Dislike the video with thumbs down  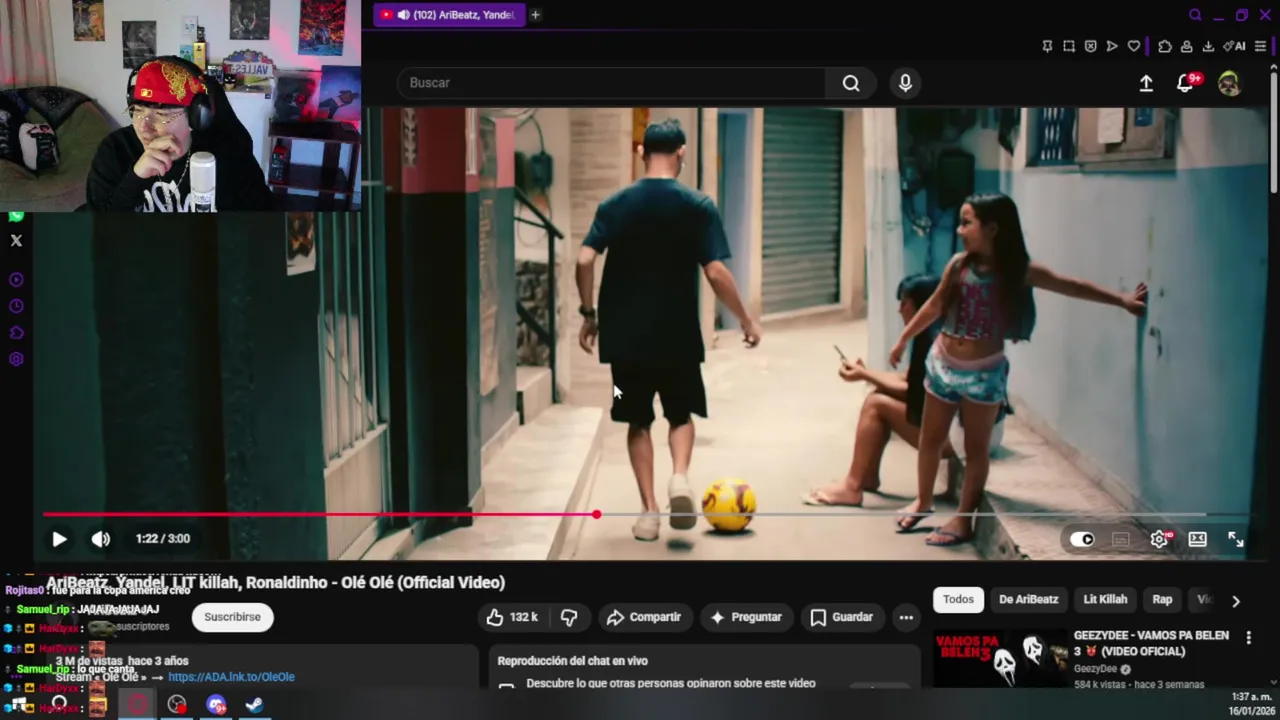[569, 618]
